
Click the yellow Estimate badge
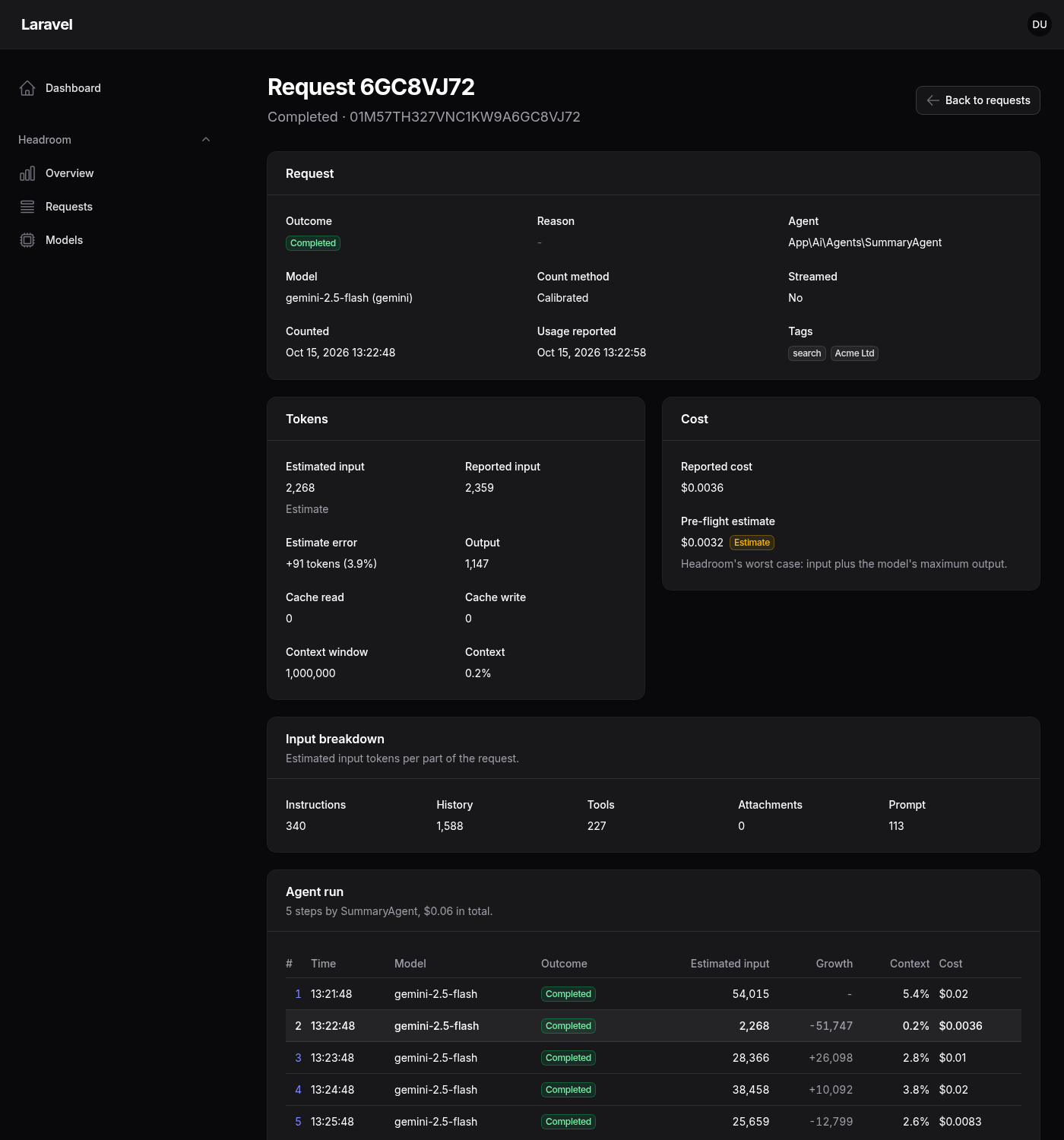tap(752, 543)
